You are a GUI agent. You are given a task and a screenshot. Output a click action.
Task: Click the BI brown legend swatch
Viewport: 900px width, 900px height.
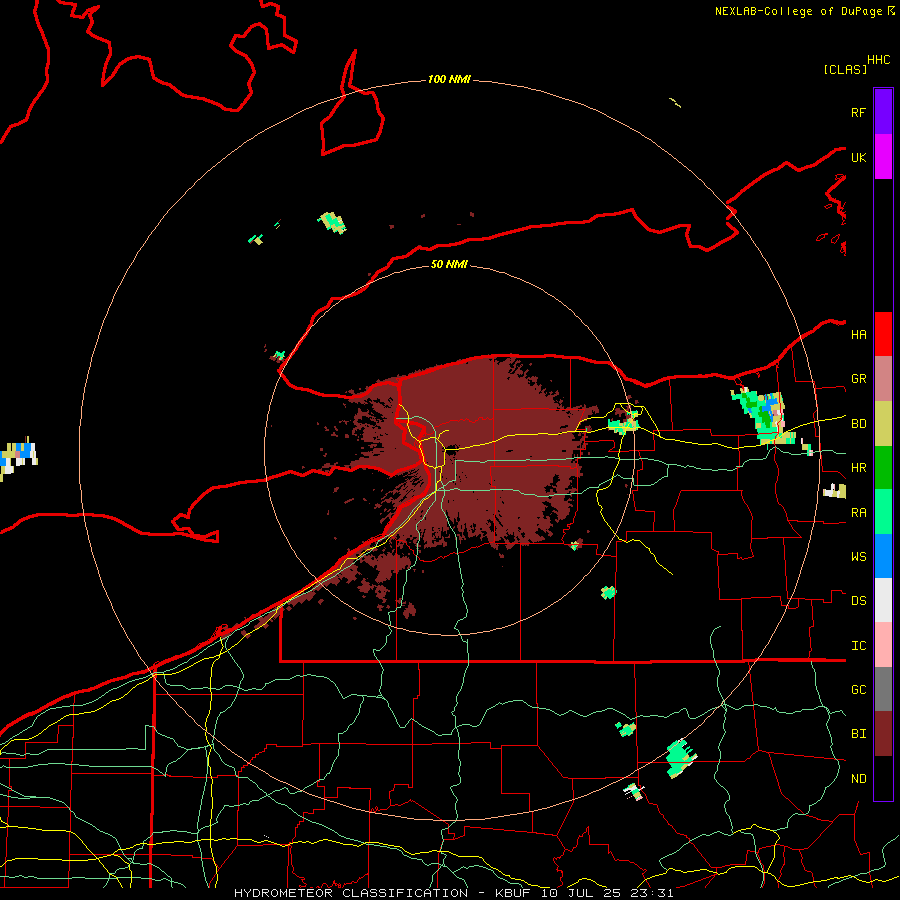pos(883,734)
